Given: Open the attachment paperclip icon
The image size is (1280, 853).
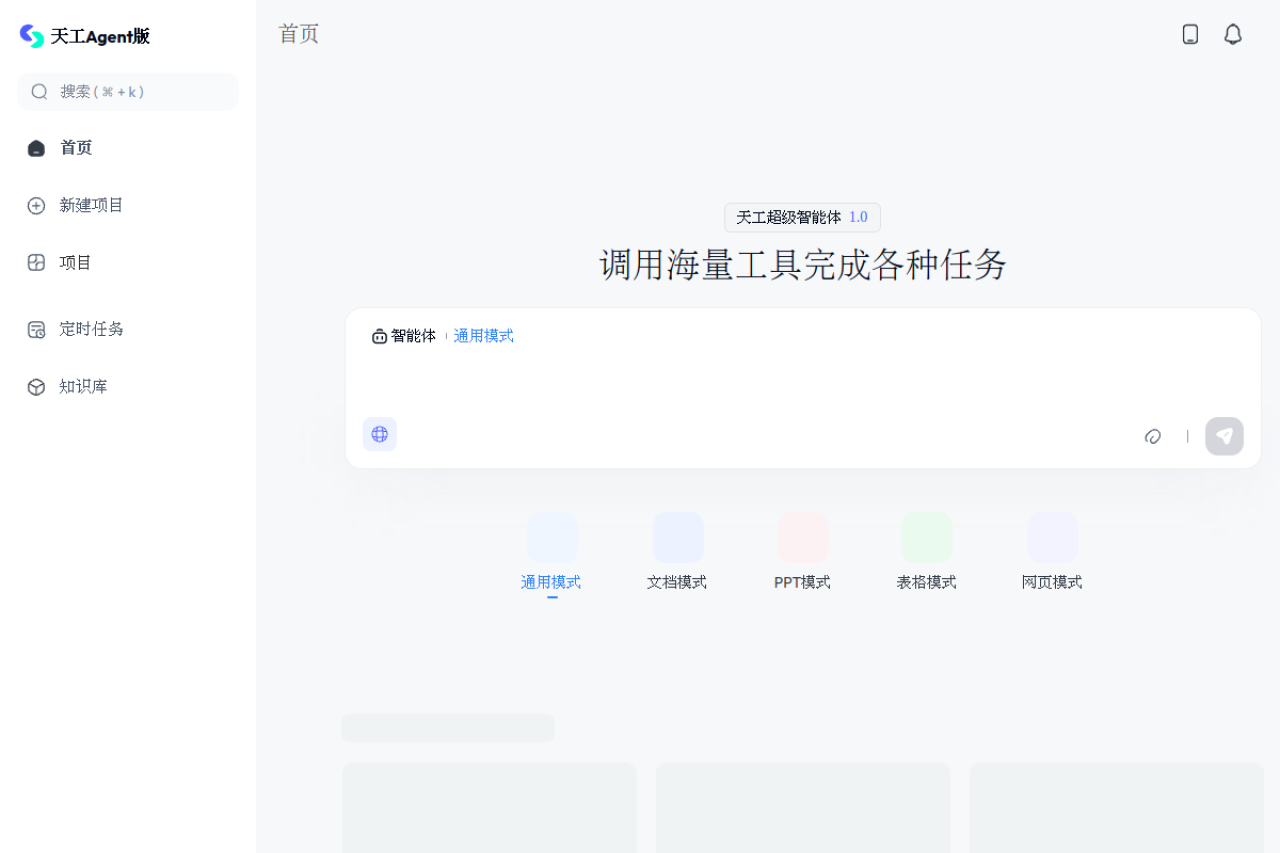Looking at the screenshot, I should (x=1153, y=436).
